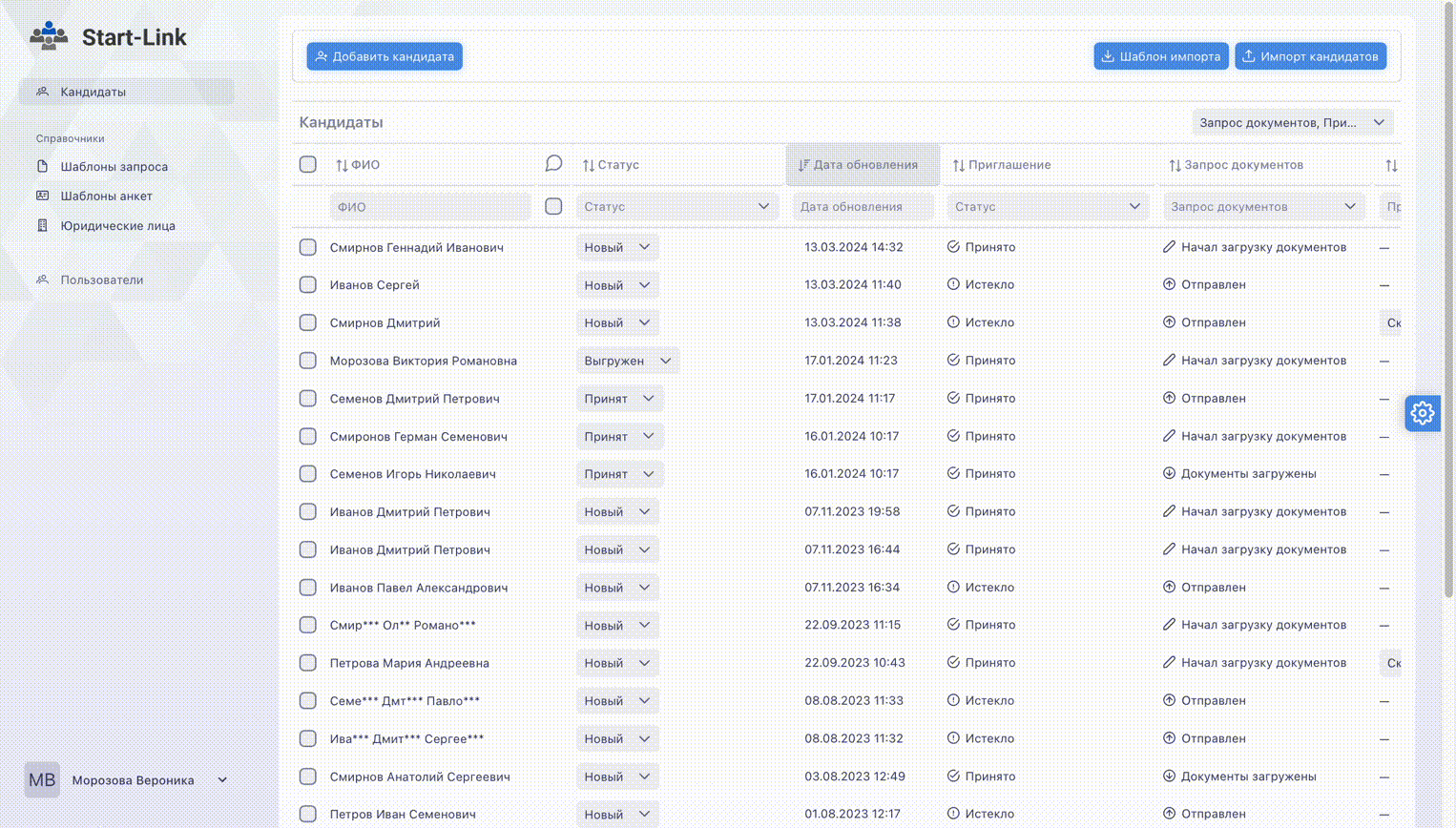Open status dropdown for Смирнов Геннадий Иванович
The image size is (1456, 828).
pyautogui.click(x=617, y=247)
